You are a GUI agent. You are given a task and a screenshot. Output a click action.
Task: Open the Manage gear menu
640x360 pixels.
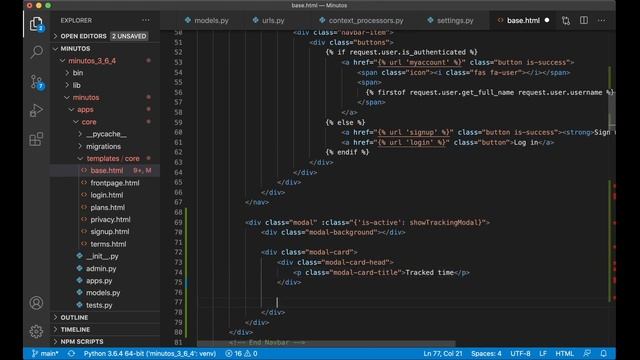[x=36, y=331]
